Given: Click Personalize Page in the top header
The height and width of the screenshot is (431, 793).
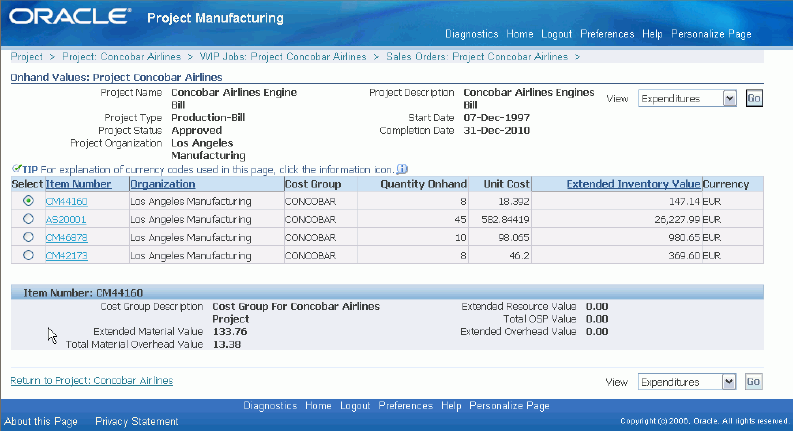Looking at the screenshot, I should click(711, 34).
